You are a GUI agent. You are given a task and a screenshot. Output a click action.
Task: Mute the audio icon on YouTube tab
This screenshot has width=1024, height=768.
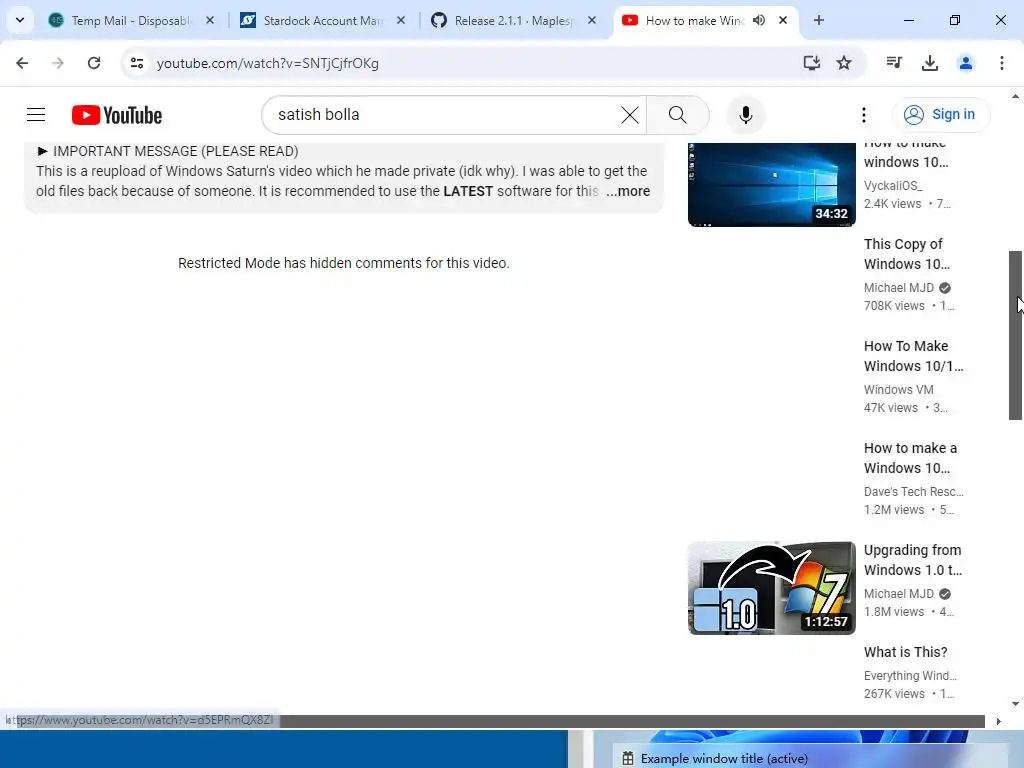click(x=759, y=20)
